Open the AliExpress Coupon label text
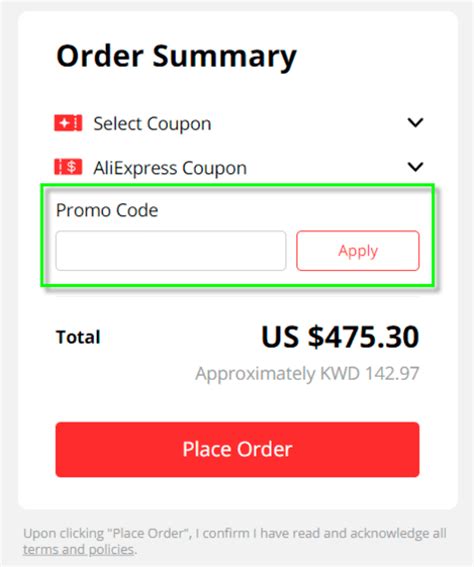474x567 pixels. pyautogui.click(x=170, y=168)
